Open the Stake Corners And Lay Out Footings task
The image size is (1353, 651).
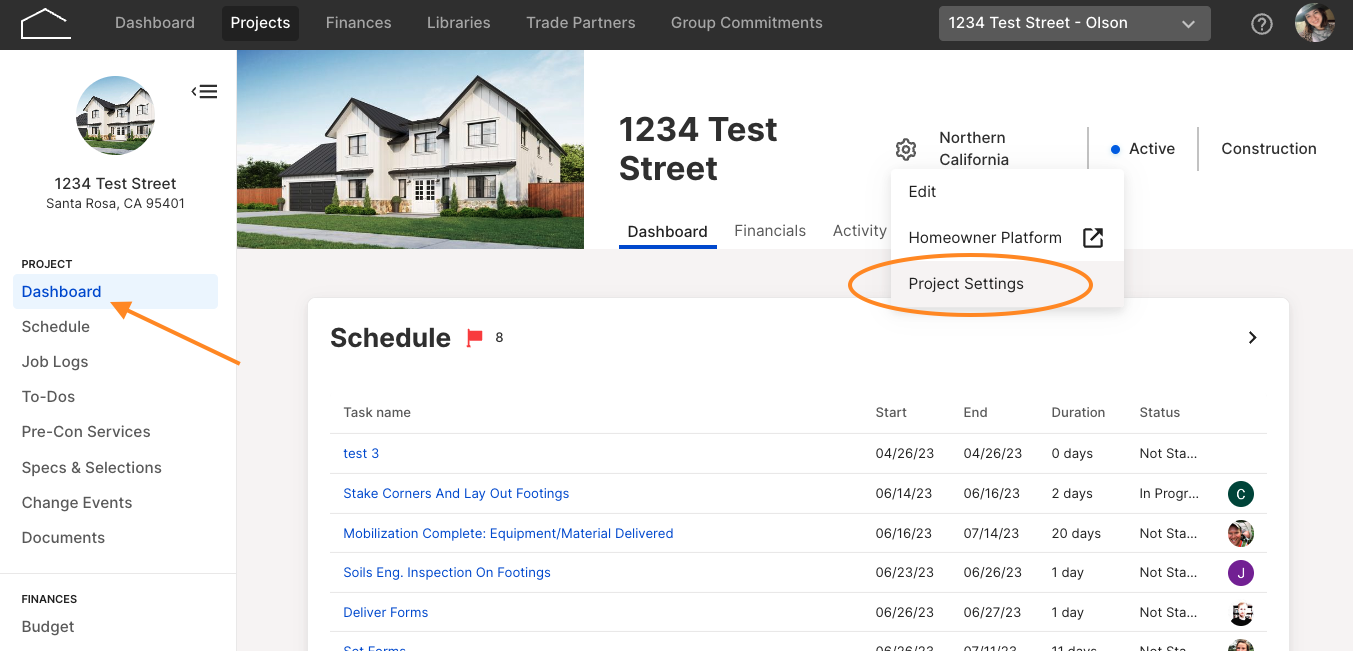click(456, 493)
